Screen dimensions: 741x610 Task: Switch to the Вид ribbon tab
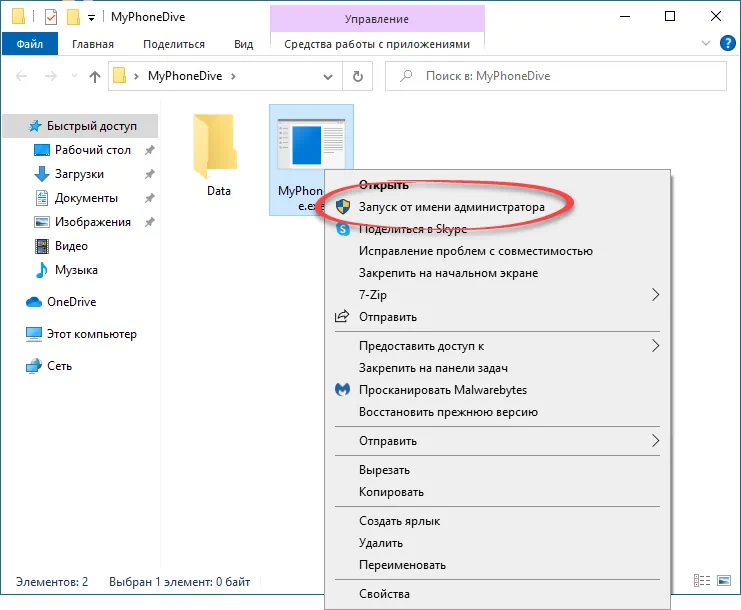pyautogui.click(x=243, y=44)
